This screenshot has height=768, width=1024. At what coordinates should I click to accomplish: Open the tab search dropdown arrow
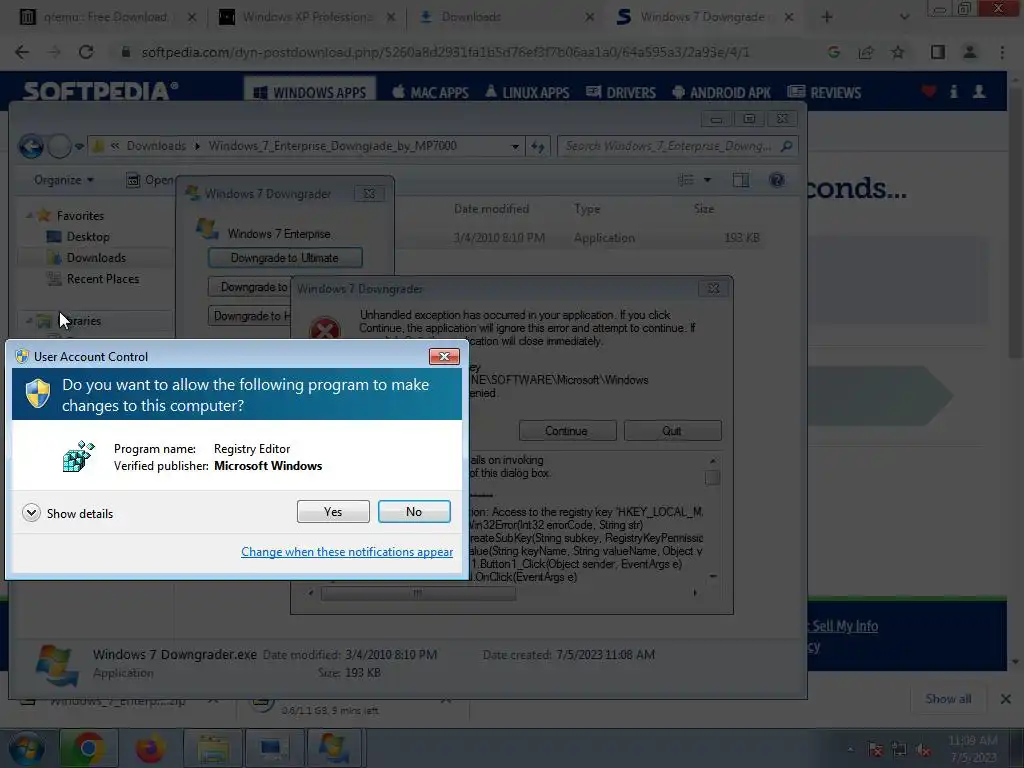tap(904, 17)
